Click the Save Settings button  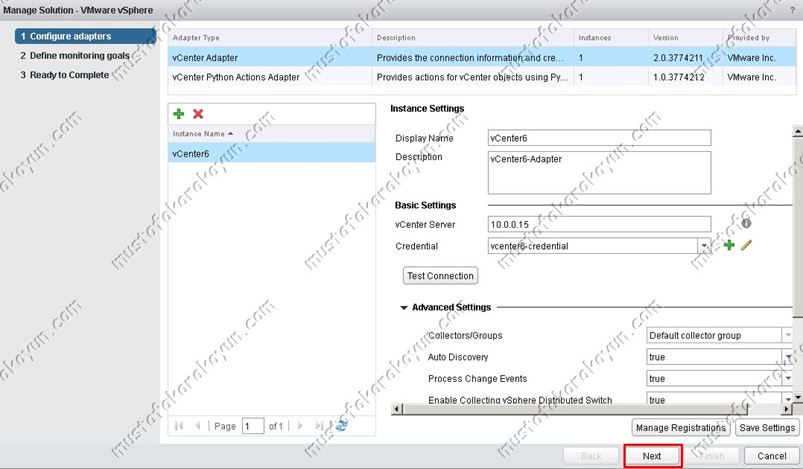coord(767,428)
